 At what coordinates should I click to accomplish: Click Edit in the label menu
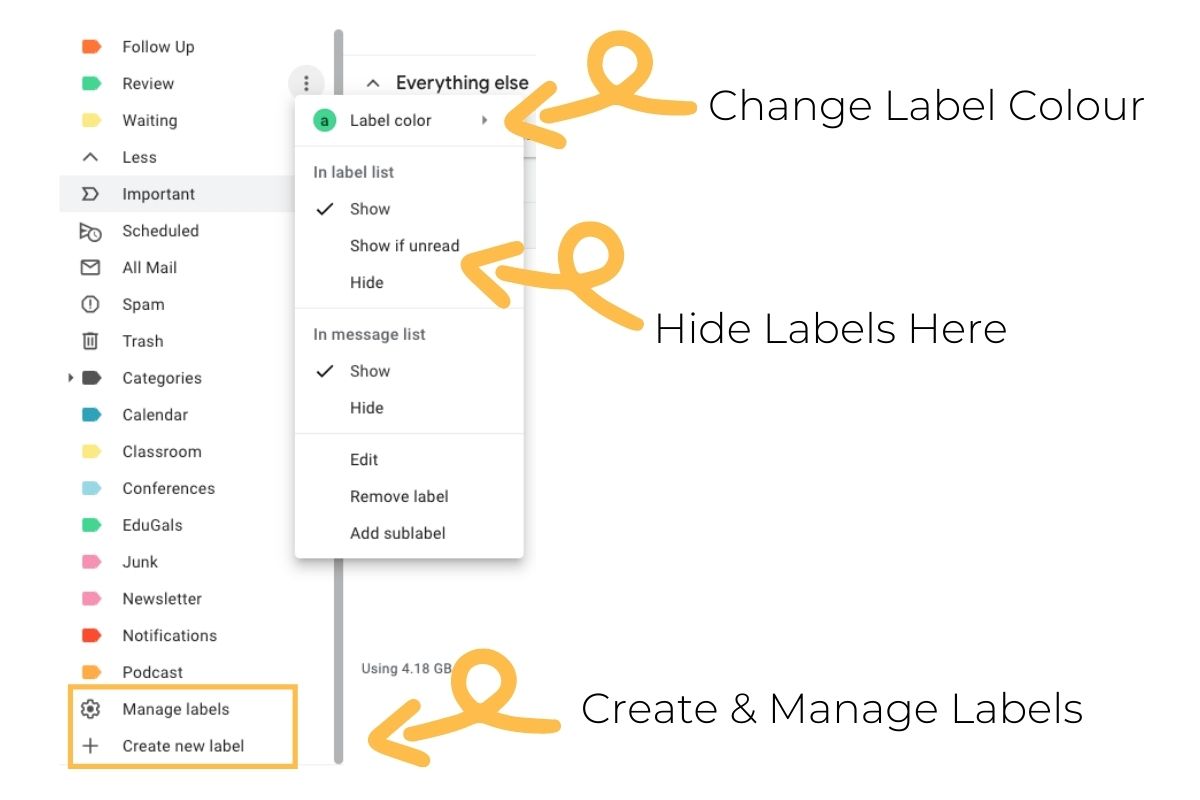point(363,459)
